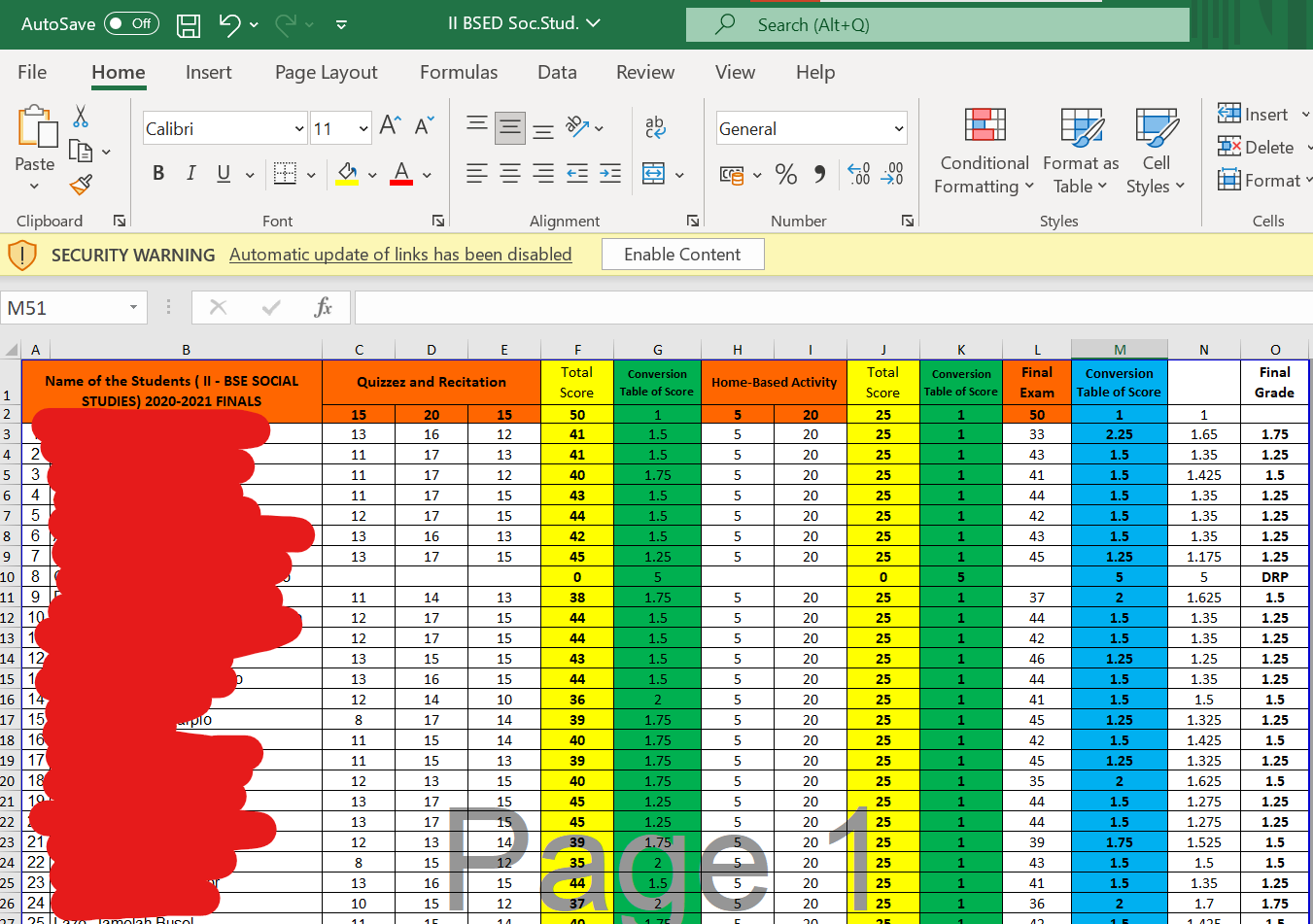Viewport: 1313px width, 924px height.
Task: Click the Select All corner triangle
Action: pos(11,350)
